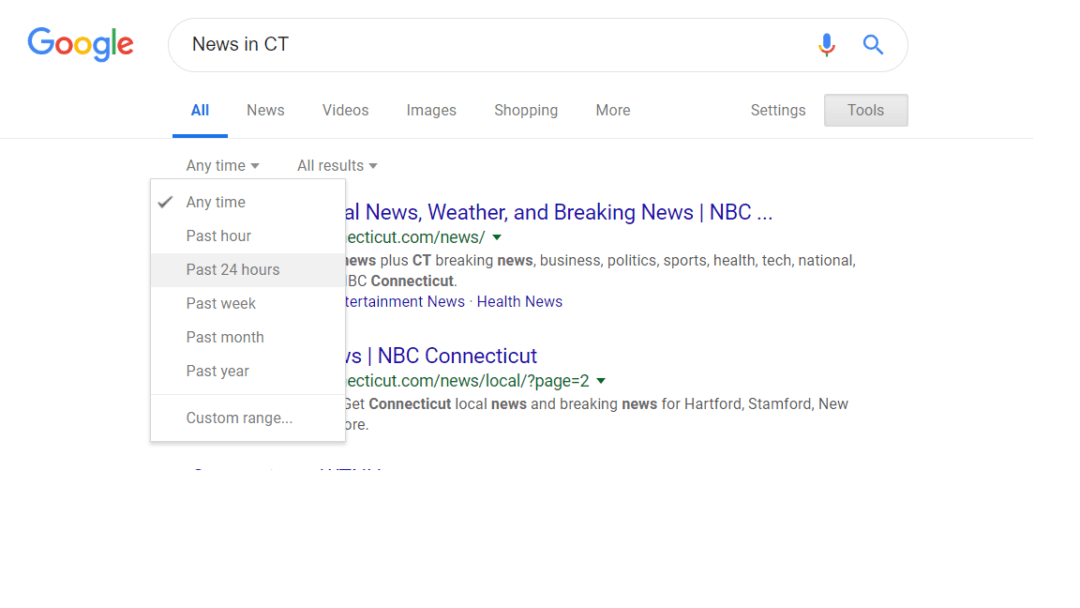Start a voice search with the microphone icon

click(x=827, y=45)
